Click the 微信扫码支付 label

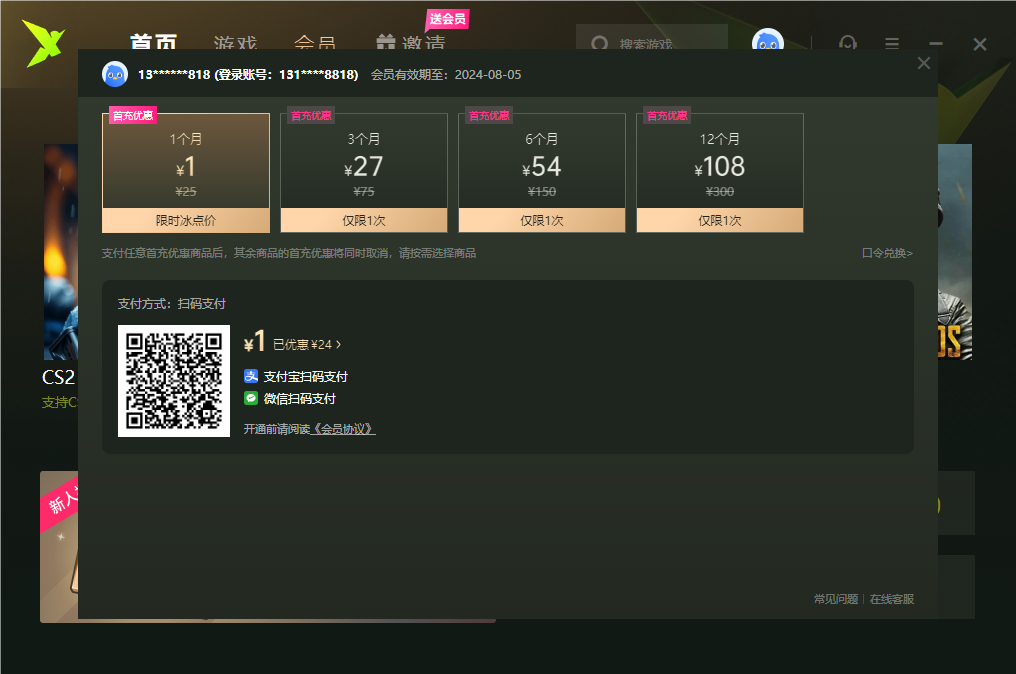299,399
